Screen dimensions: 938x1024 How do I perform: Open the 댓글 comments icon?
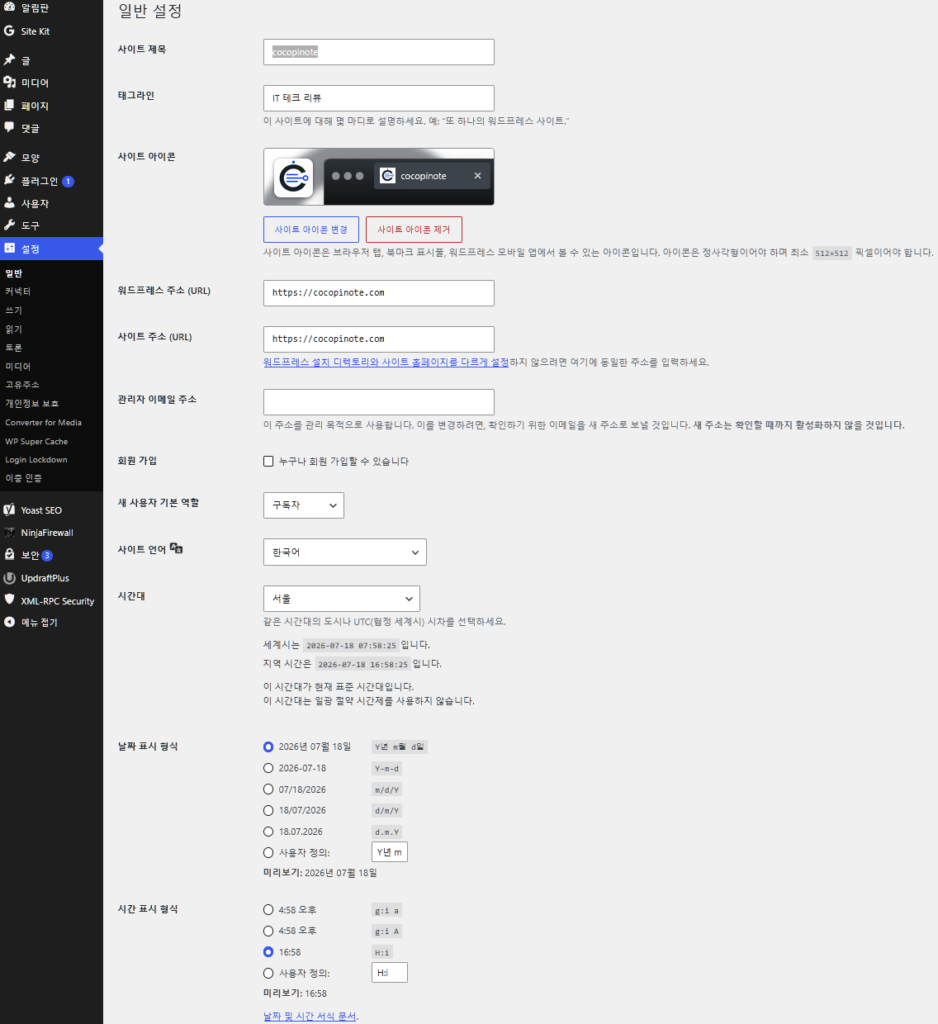coord(9,127)
